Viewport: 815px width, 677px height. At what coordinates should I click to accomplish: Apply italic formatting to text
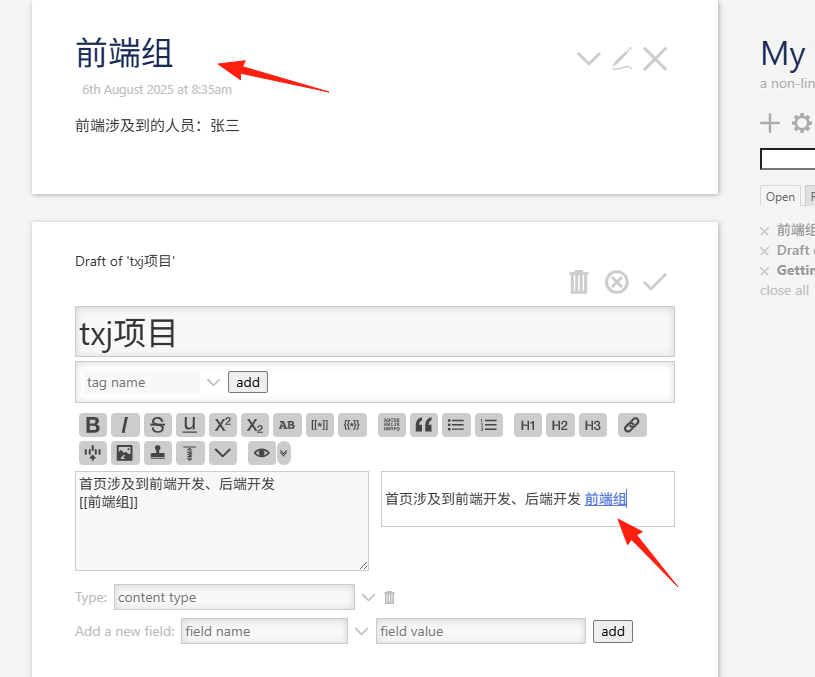(x=125, y=425)
